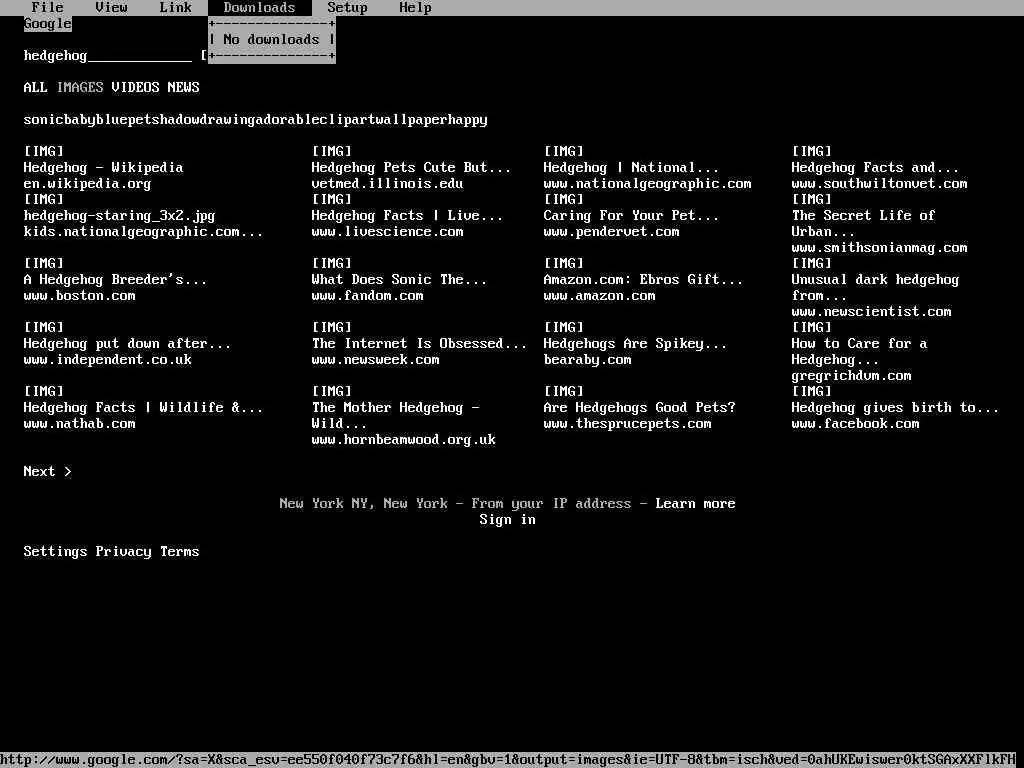Switch to the ALL results tab
The height and width of the screenshot is (768, 1024).
tap(35, 88)
